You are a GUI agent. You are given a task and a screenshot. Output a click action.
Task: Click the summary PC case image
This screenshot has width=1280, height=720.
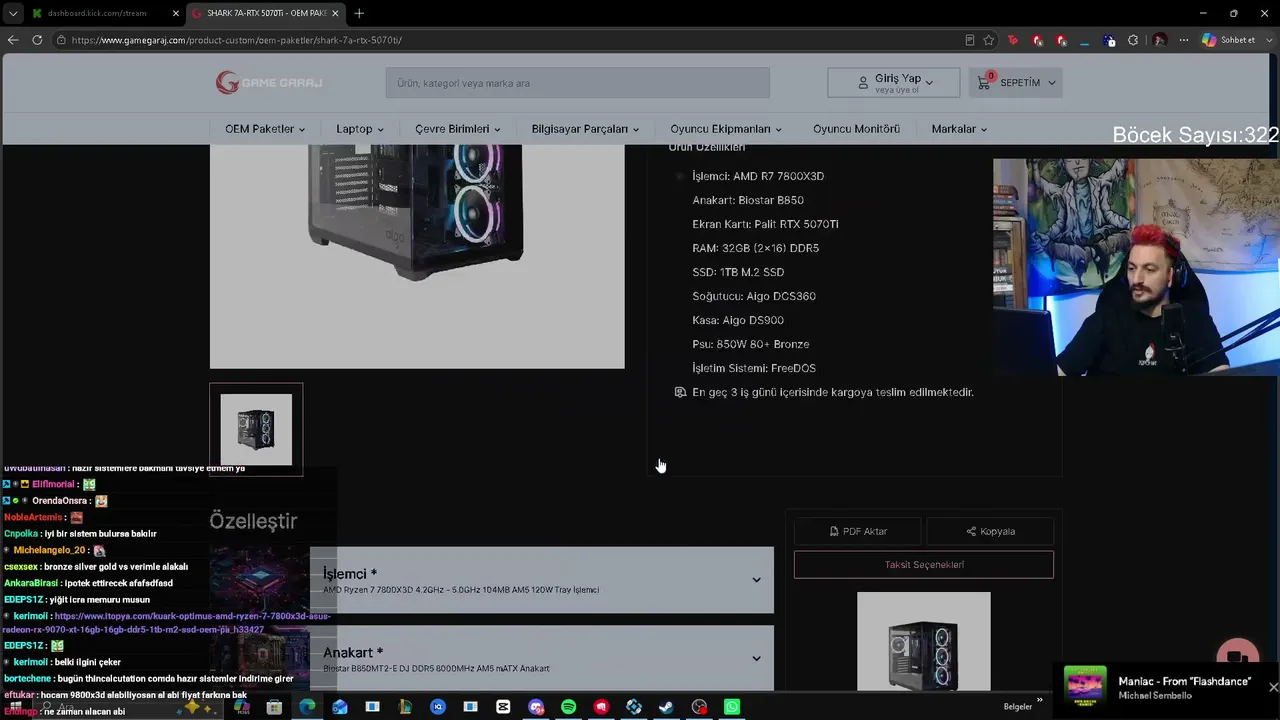924,641
